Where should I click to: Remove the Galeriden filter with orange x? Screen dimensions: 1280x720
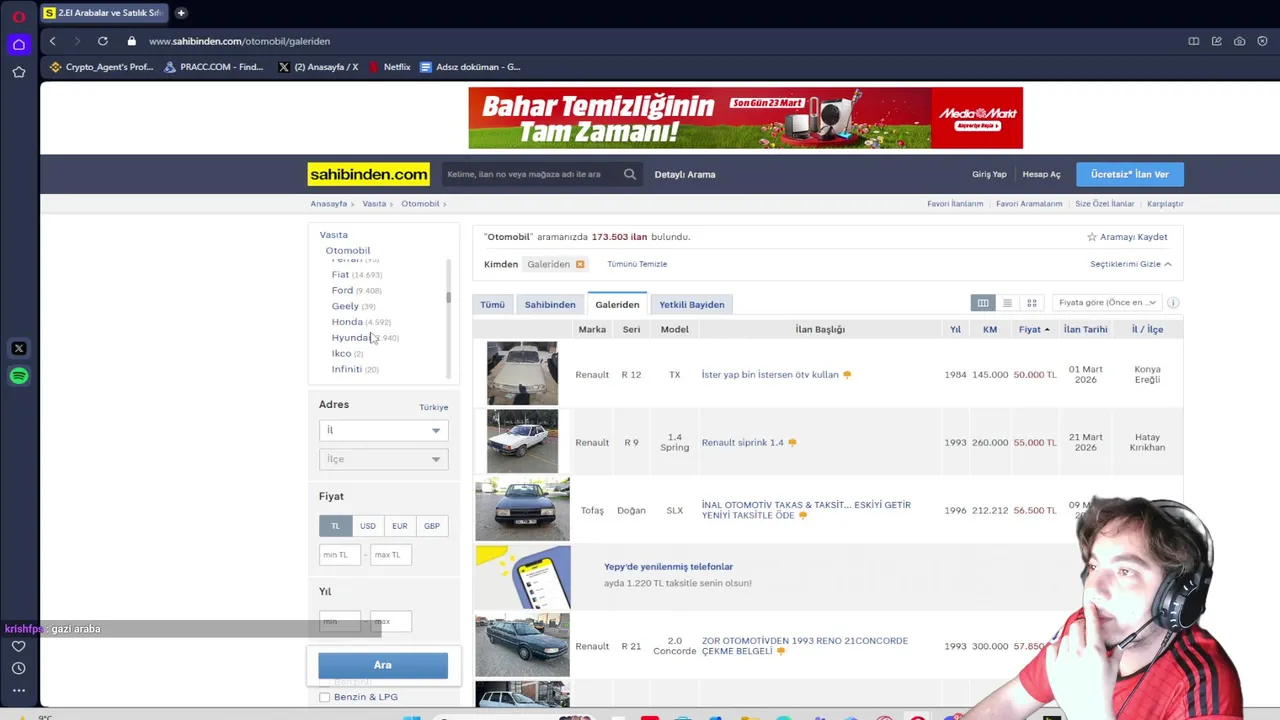pos(580,264)
